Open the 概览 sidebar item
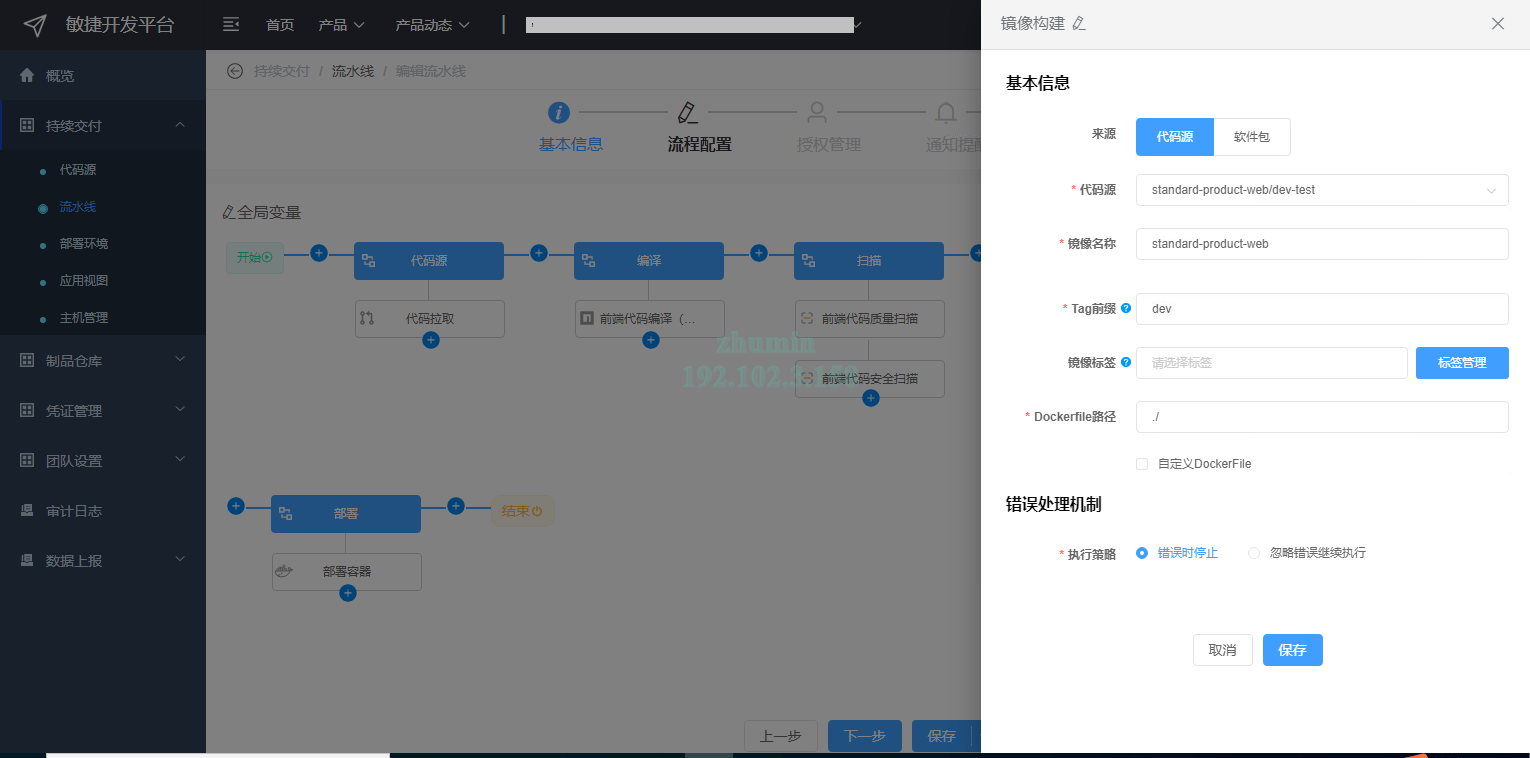Viewport: 1530px width, 758px height. click(x=103, y=75)
